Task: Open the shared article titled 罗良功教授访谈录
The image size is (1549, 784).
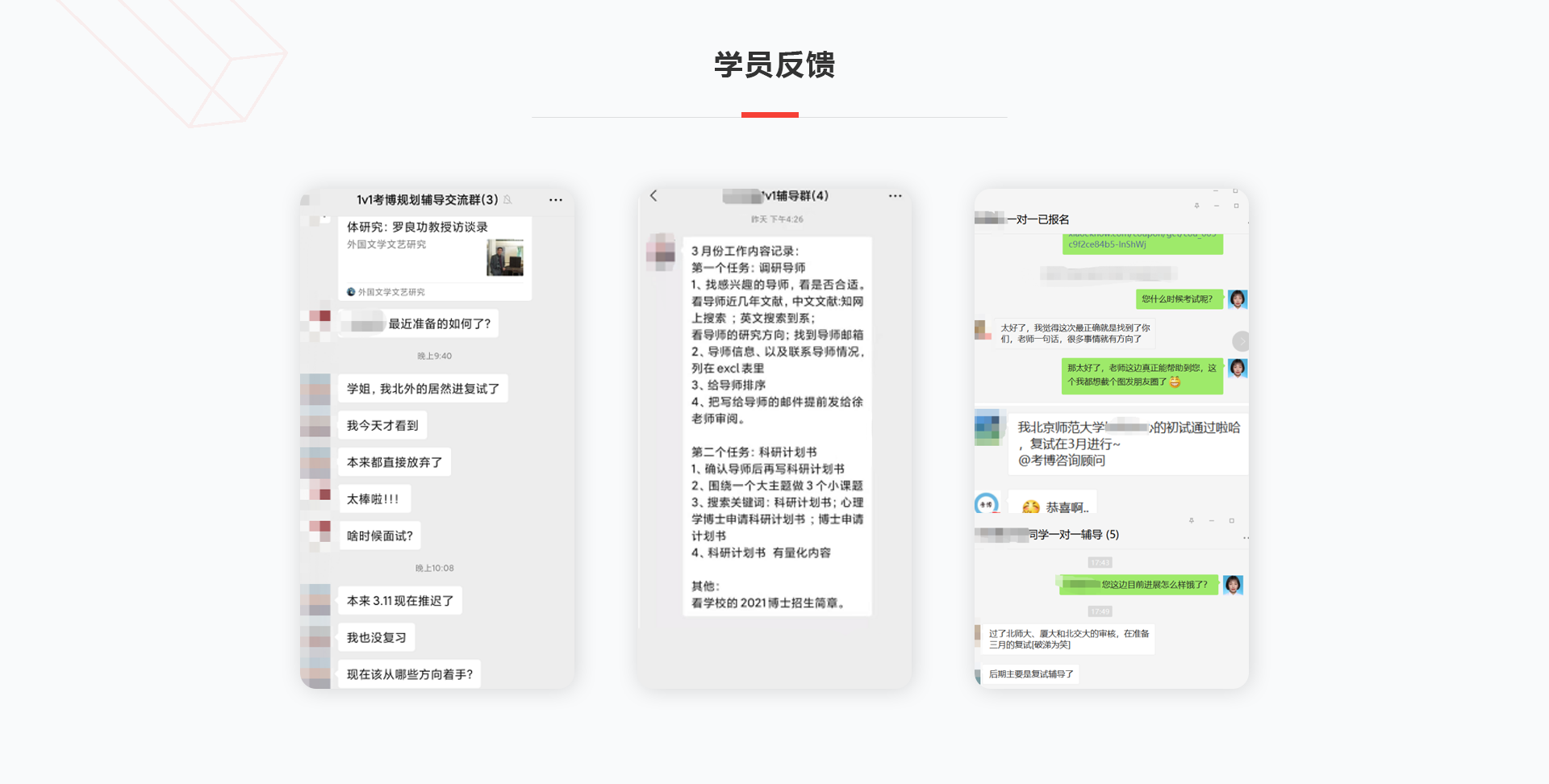Action: 417,227
